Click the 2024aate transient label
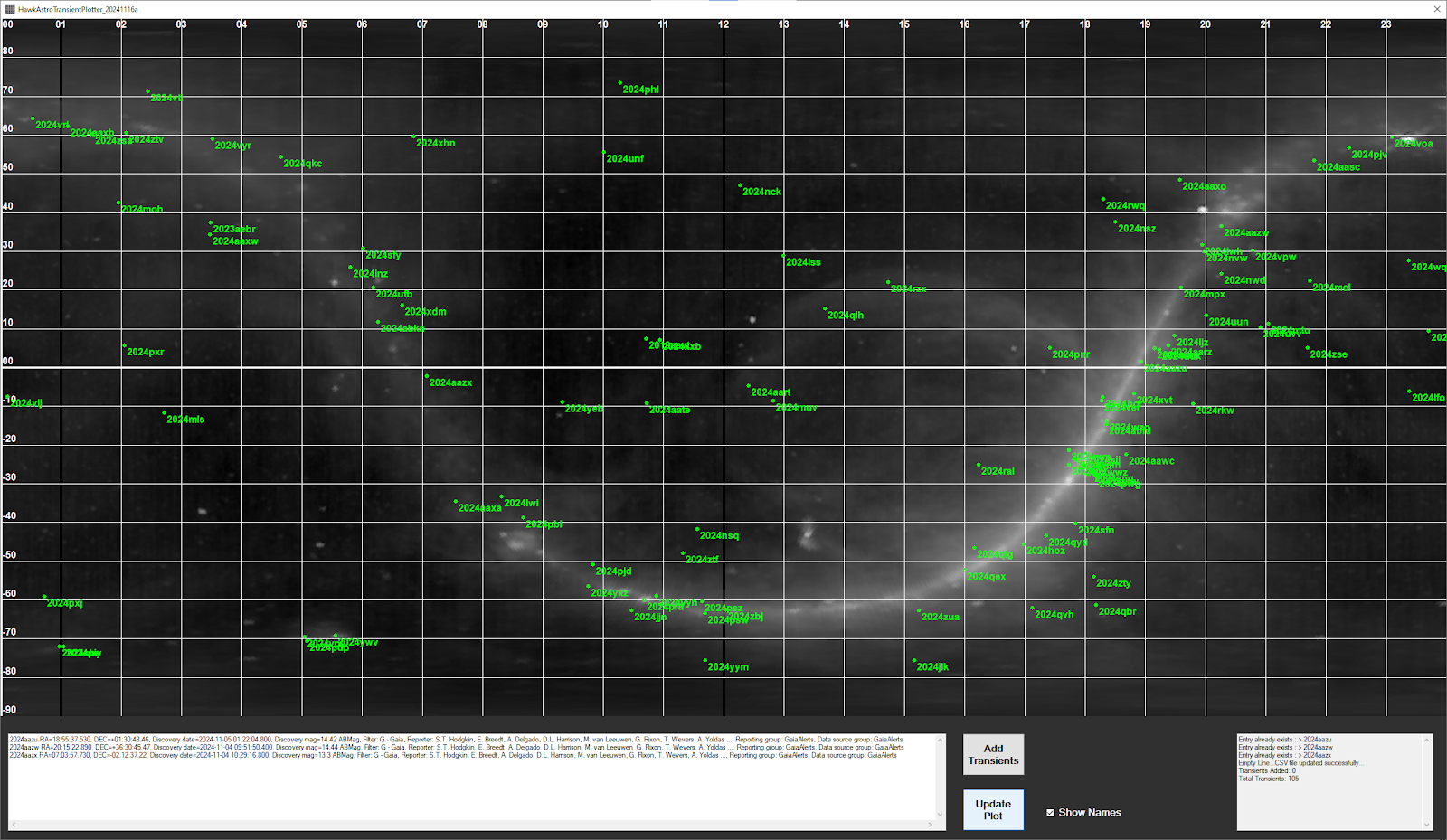This screenshot has width=1447, height=840. click(669, 411)
